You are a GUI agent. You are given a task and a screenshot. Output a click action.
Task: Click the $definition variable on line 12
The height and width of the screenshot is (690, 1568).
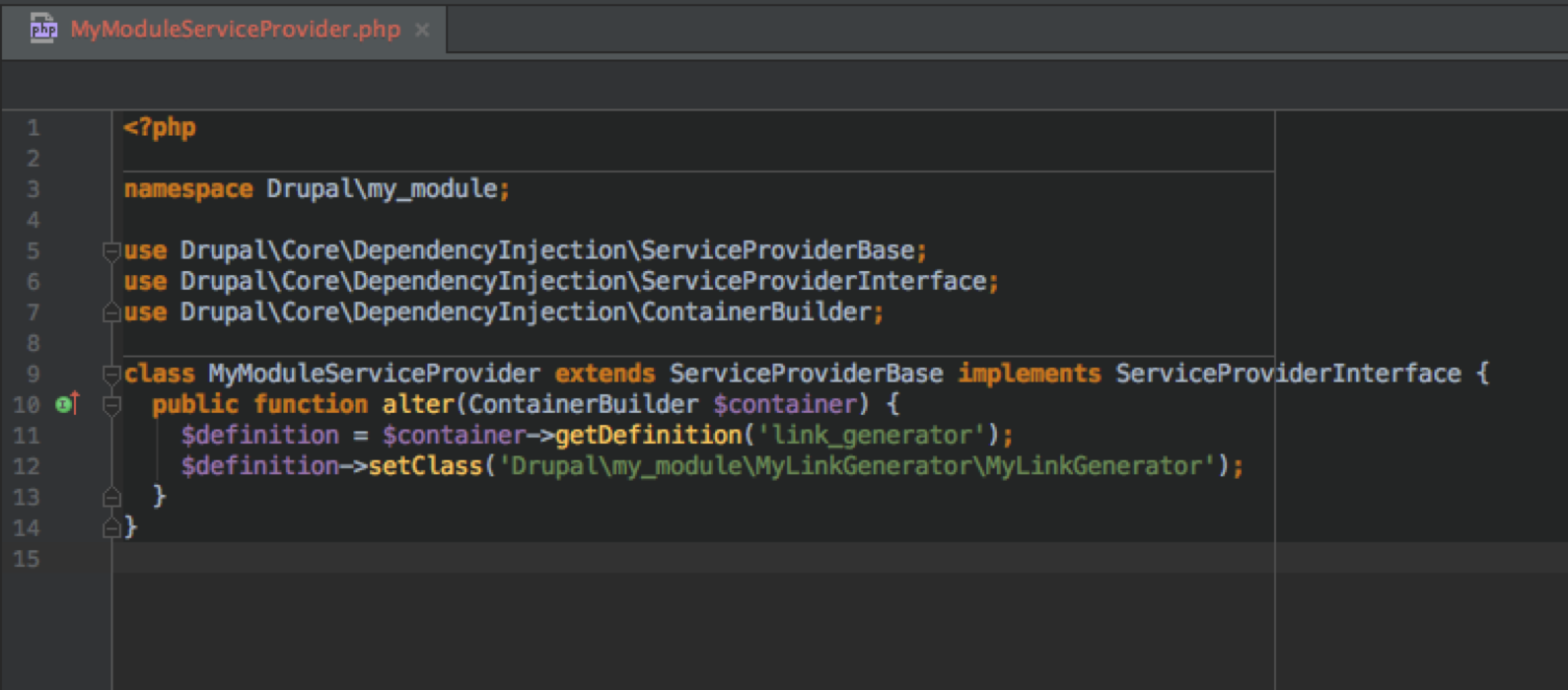[260, 465]
